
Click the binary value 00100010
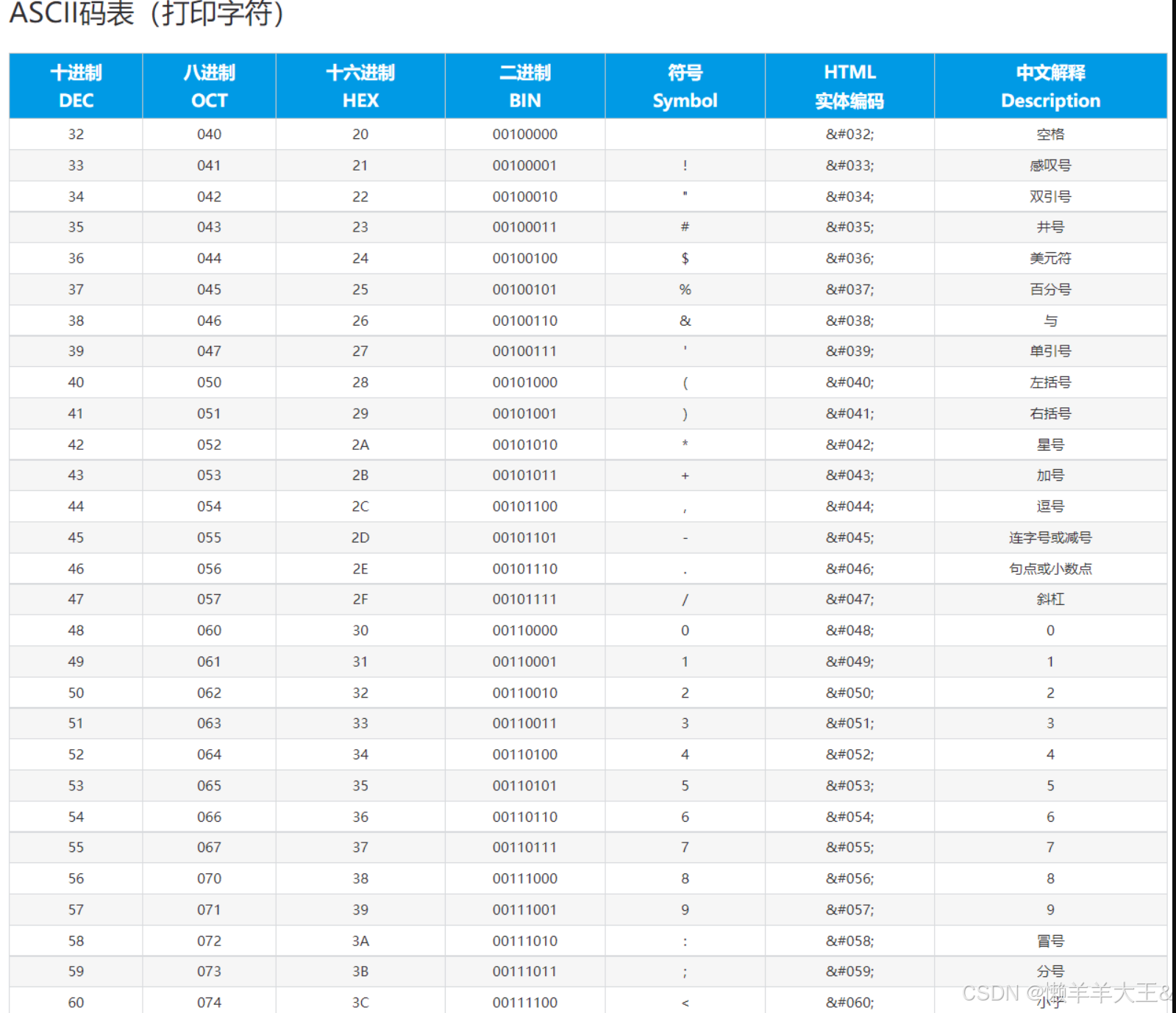(525, 197)
